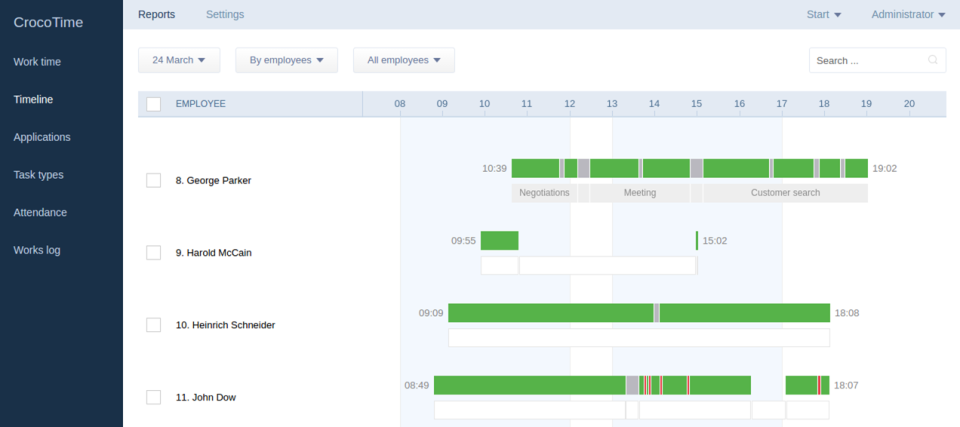Select George Parker's Negotiations task block

544,192
